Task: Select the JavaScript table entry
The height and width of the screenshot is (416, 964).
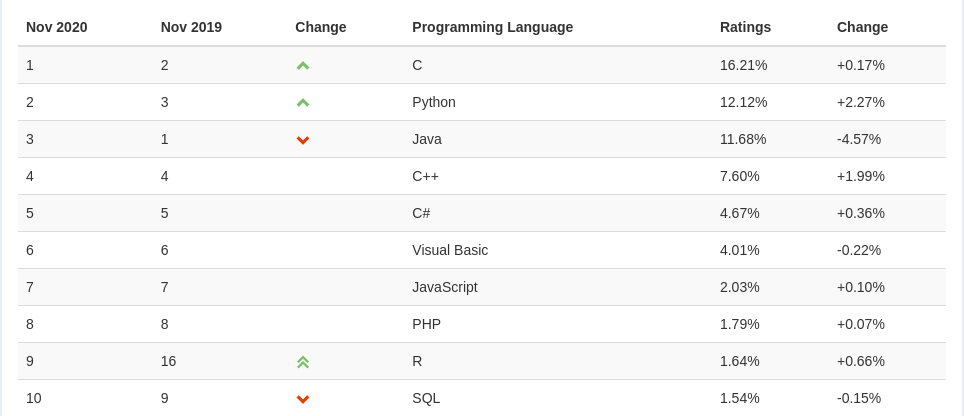Action: (445, 287)
